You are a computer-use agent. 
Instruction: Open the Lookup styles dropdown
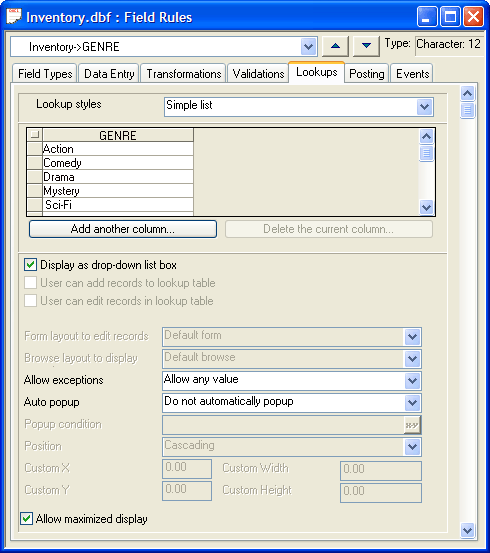point(424,107)
